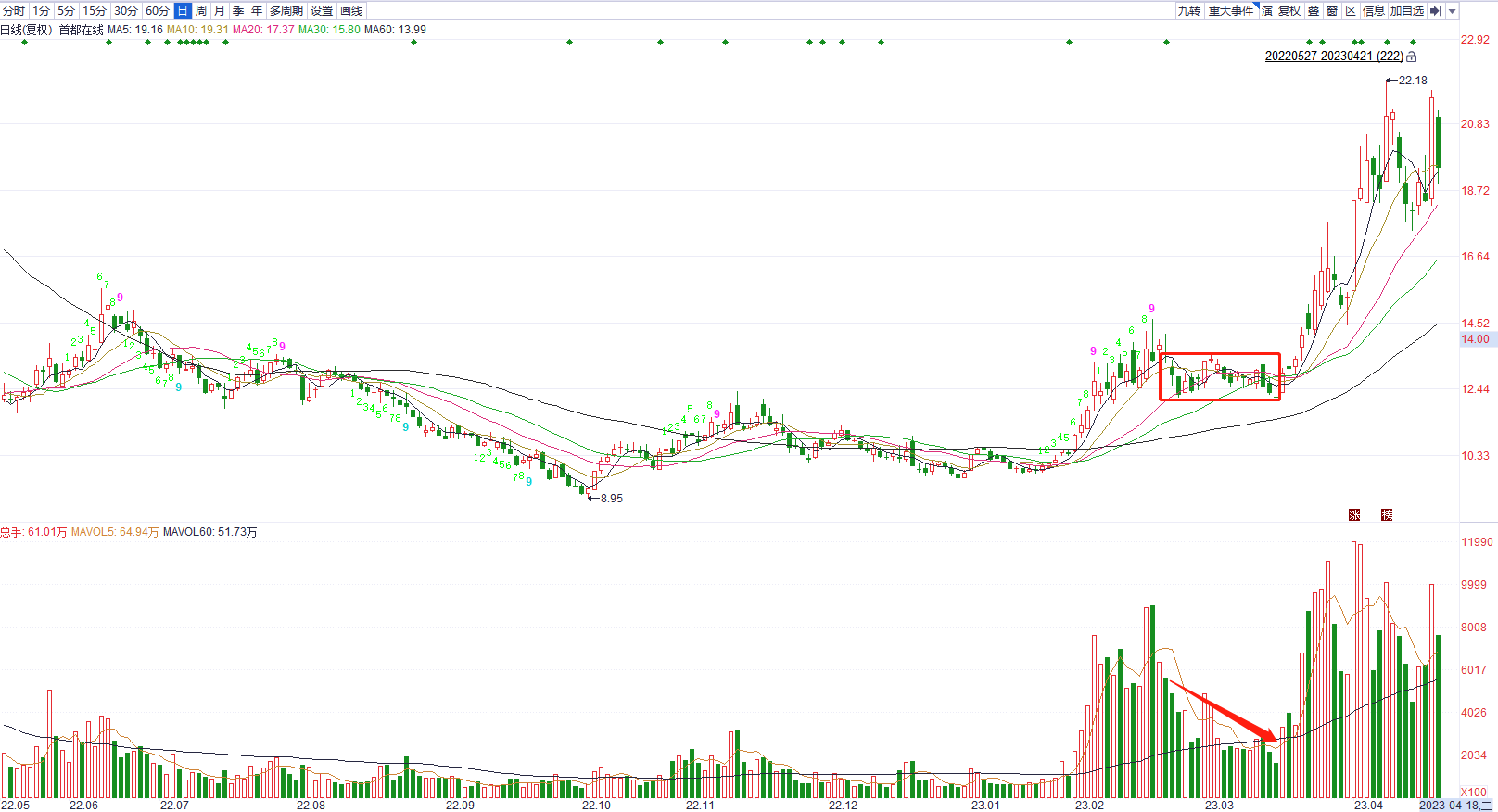Select the 日 daily K-line tab
1498x812 pixels.
[183, 11]
